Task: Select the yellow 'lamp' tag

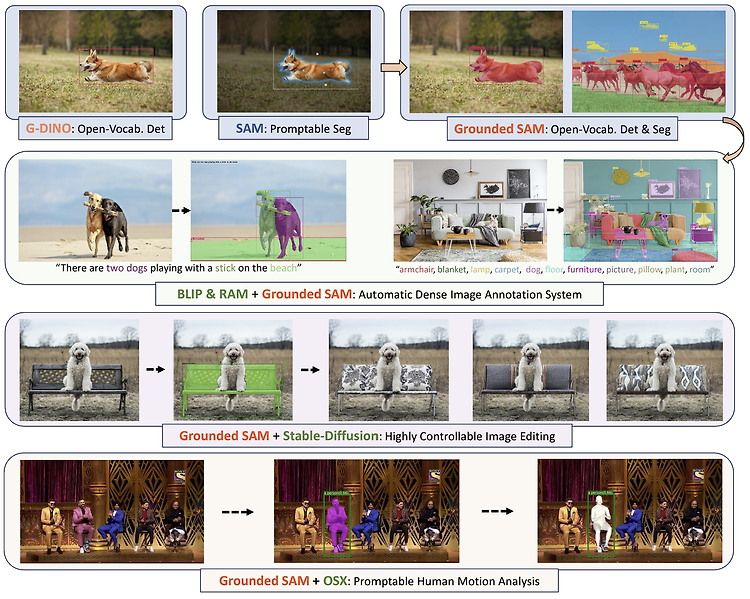Action: pos(480,269)
